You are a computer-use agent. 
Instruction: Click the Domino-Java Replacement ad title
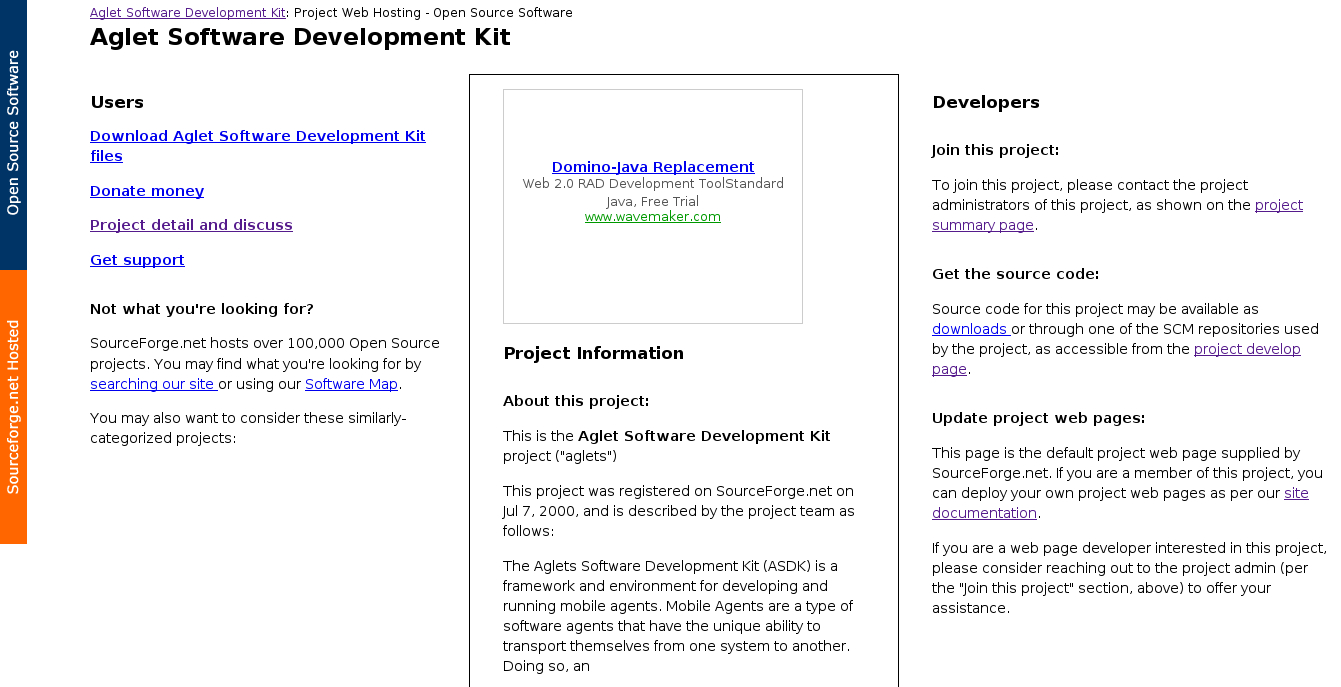[x=653, y=167]
